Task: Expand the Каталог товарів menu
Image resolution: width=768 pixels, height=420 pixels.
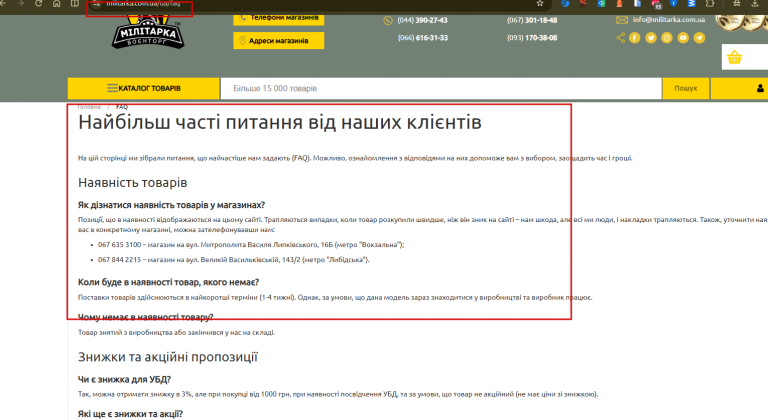Action: [144, 88]
